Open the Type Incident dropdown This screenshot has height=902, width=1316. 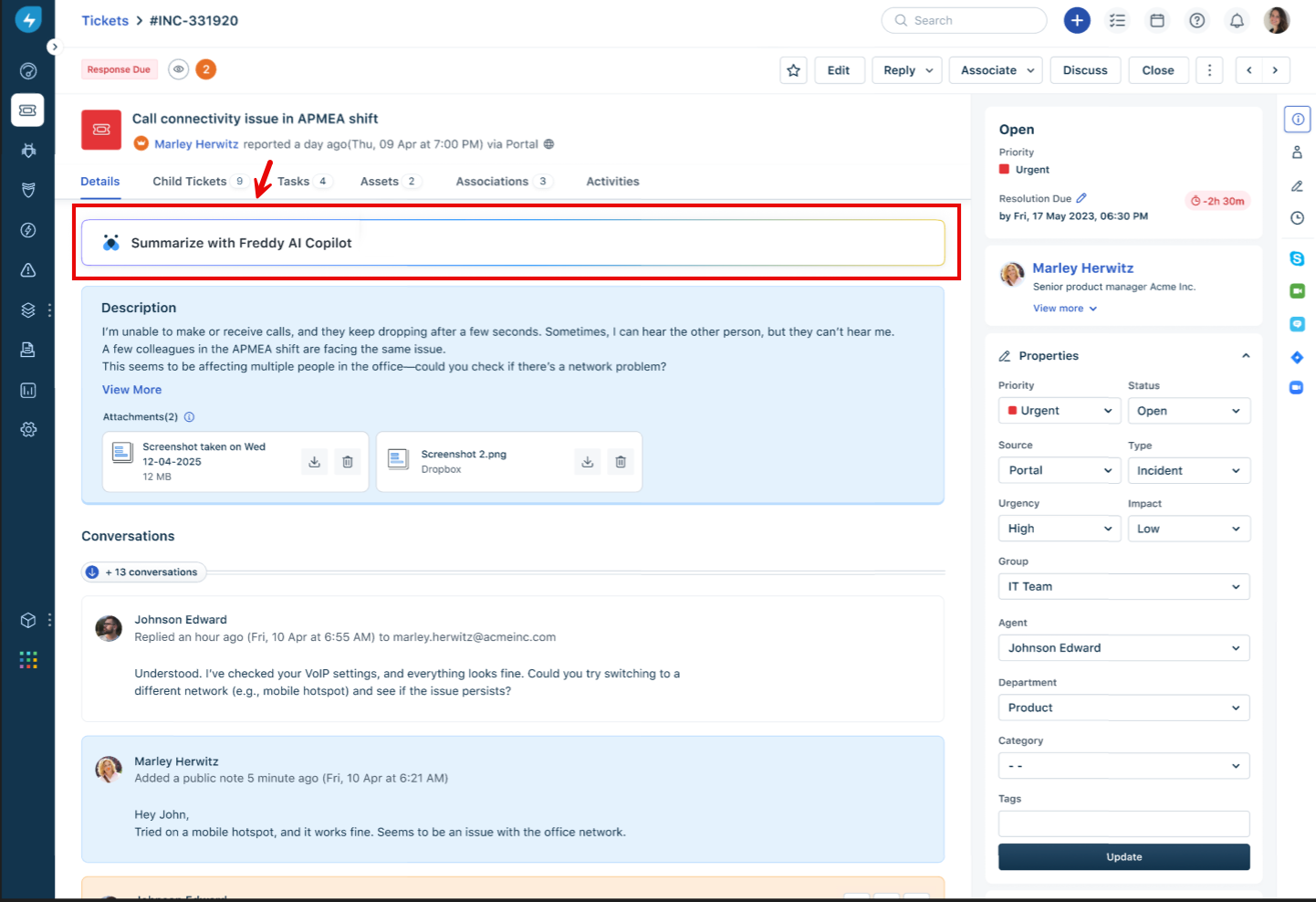(1188, 470)
